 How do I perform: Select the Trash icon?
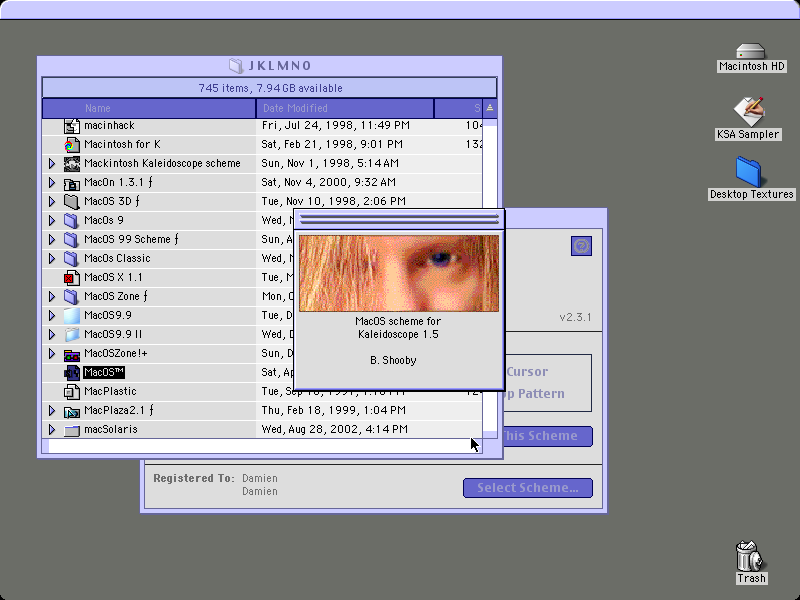pyautogui.click(x=749, y=556)
